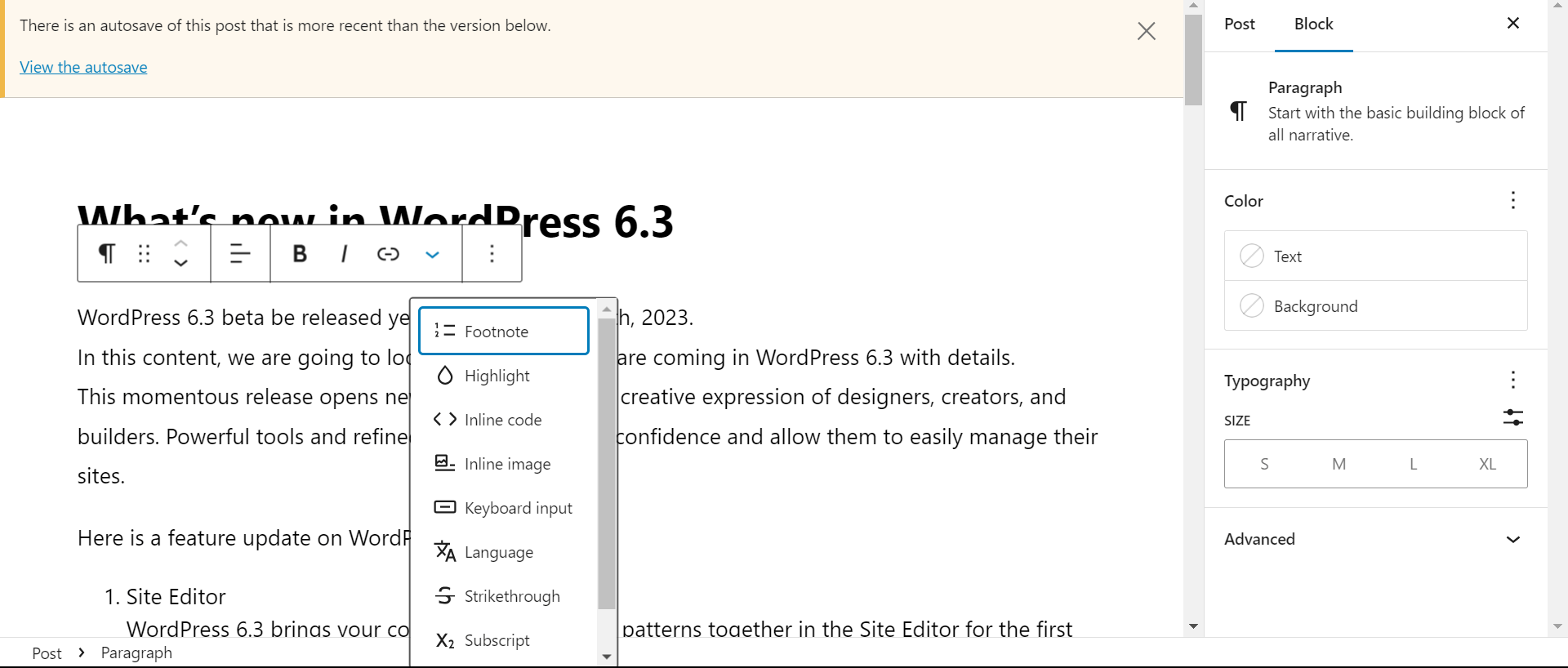Open the View the autosave link

tap(83, 67)
